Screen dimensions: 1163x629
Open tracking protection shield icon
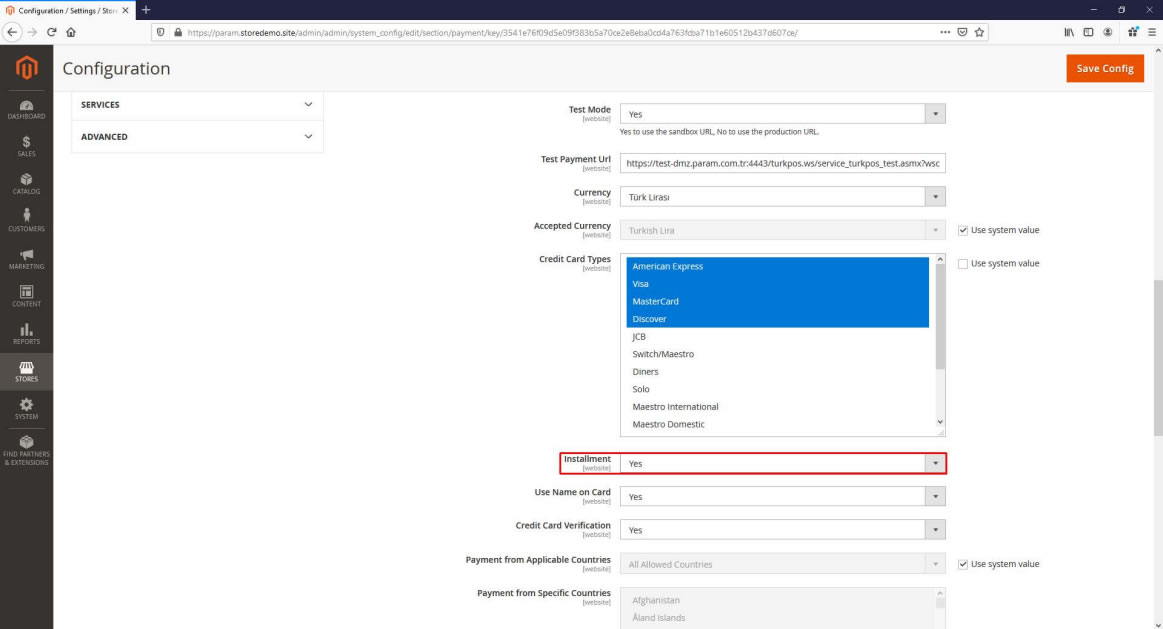(x=160, y=32)
